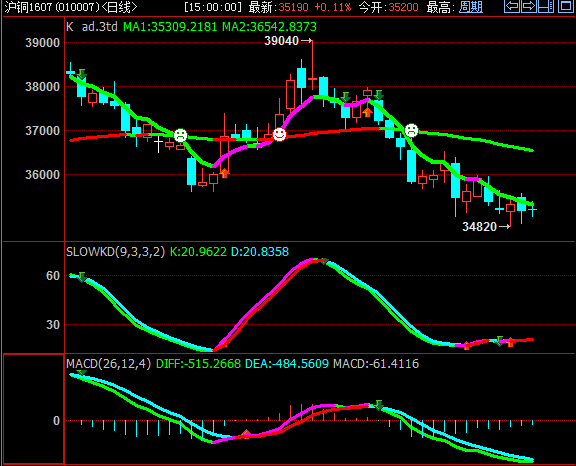Image resolution: width=576 pixels, height=466 pixels.
Task: Open the 周期 period link
Action: pyautogui.click(x=471, y=7)
